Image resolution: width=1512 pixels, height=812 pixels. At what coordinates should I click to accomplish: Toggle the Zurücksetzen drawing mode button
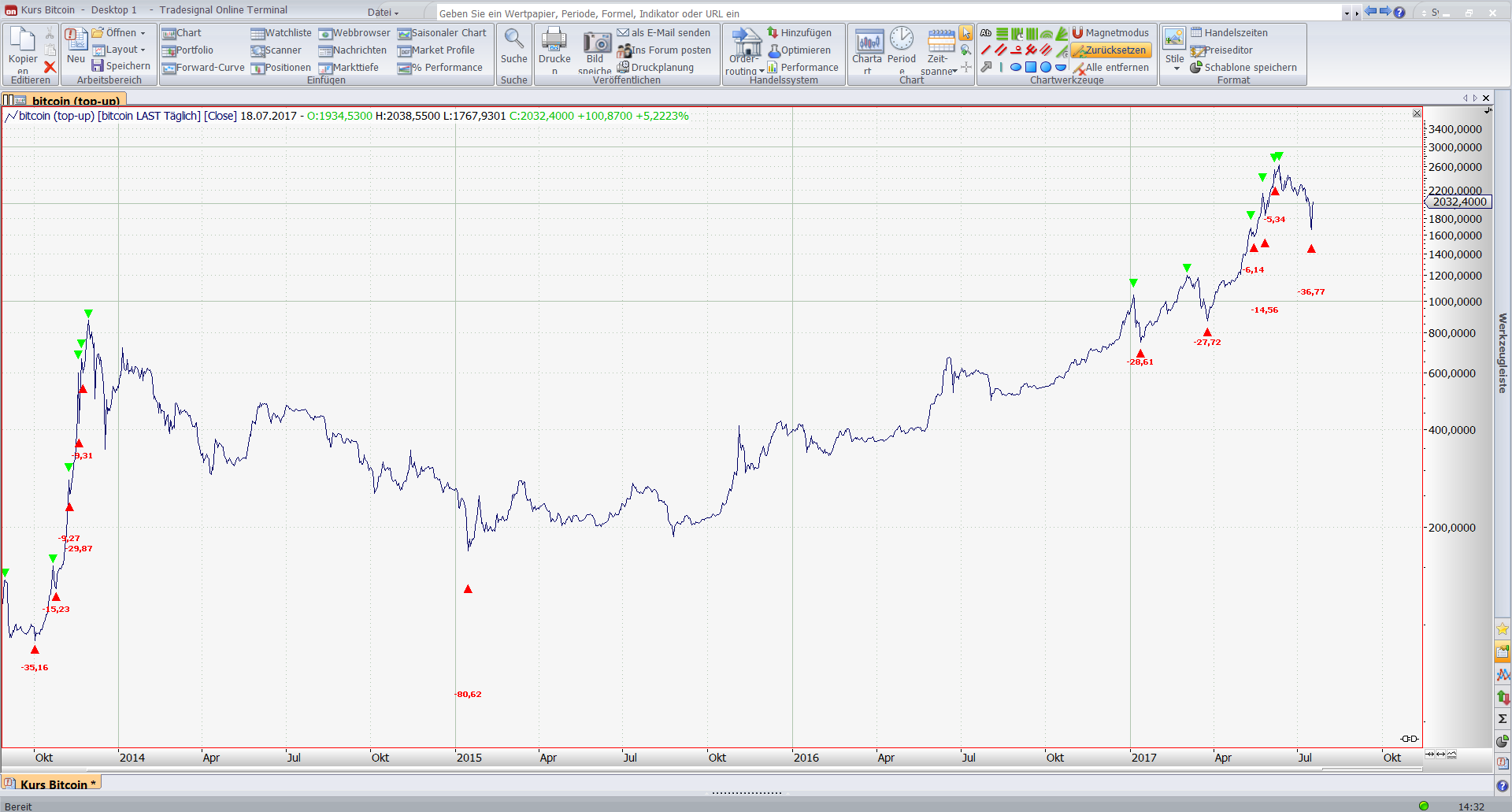(1110, 50)
